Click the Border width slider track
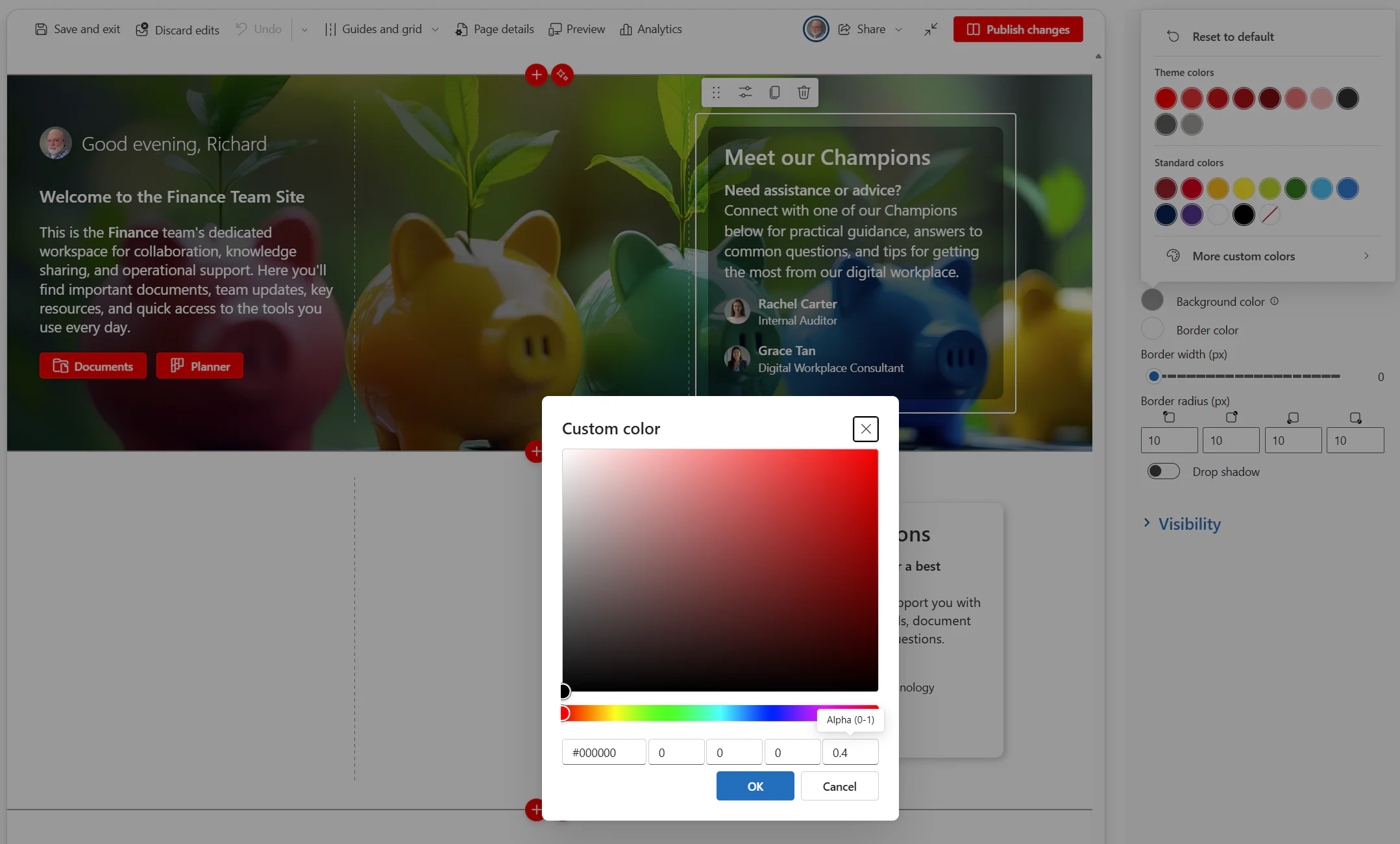This screenshot has height=844, width=1400. coord(1244,377)
